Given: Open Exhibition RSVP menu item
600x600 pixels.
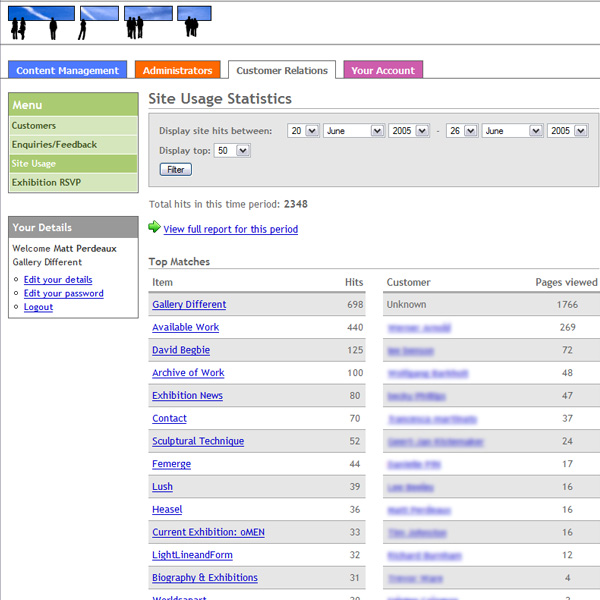Looking at the screenshot, I should (73, 183).
